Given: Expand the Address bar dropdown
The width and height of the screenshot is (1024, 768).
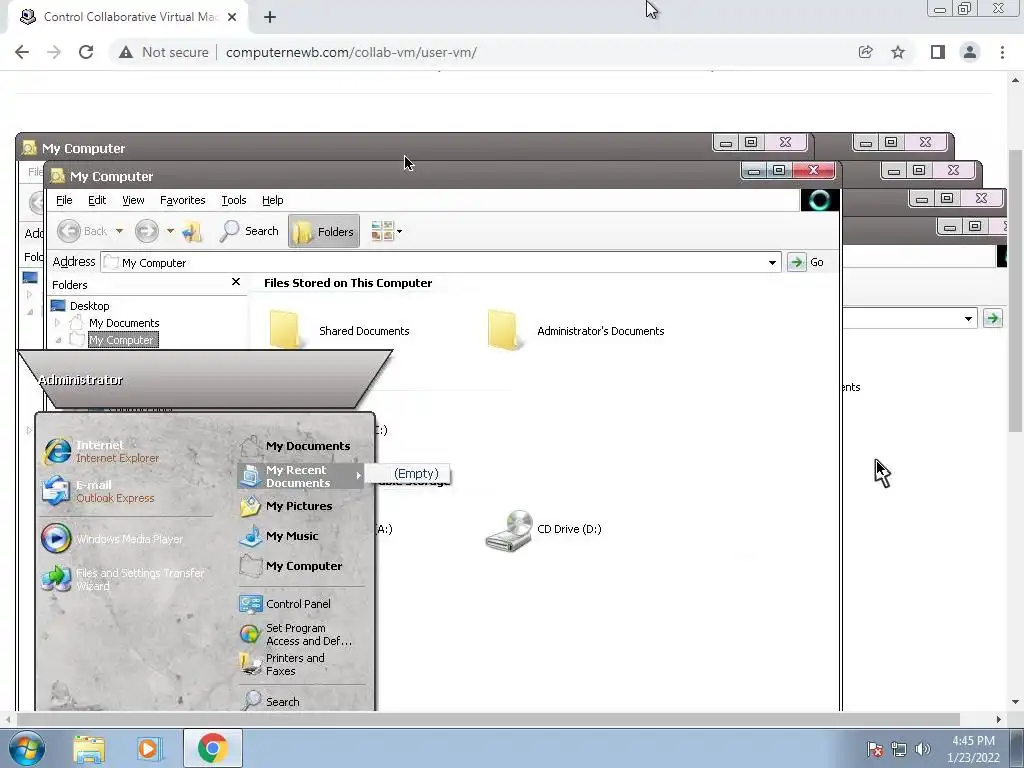Looking at the screenshot, I should (773, 263).
